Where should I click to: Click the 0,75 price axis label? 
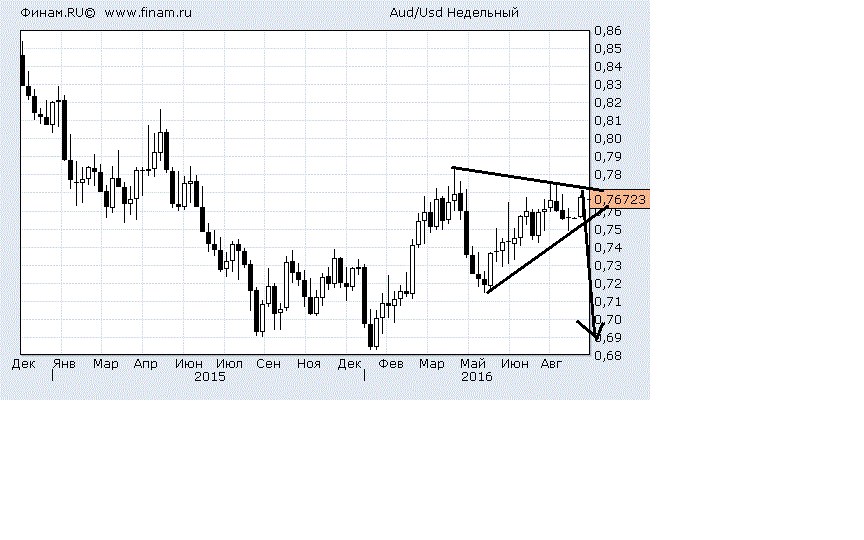[x=608, y=229]
